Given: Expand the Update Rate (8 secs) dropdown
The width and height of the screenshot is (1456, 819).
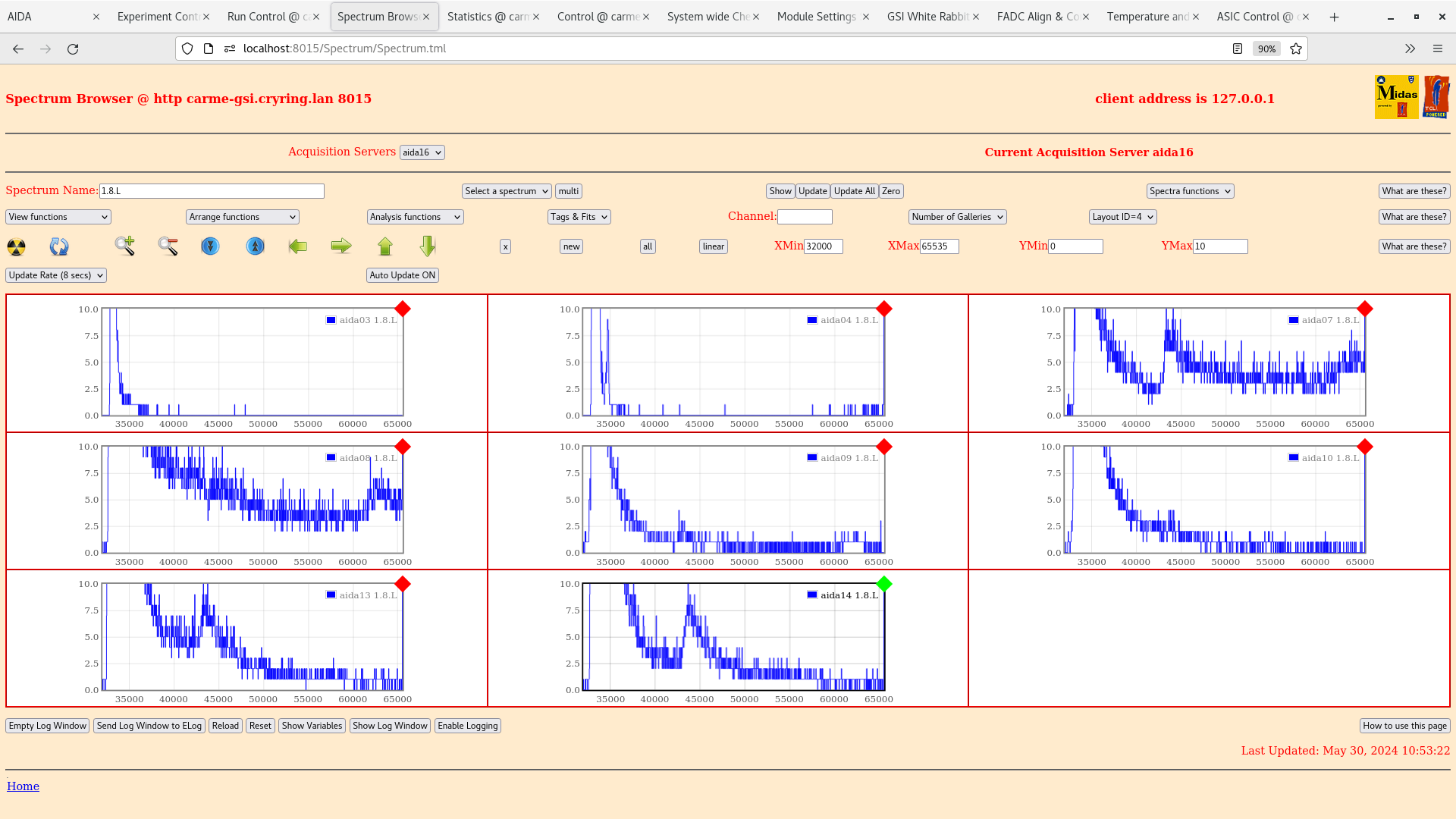Looking at the screenshot, I should point(56,275).
